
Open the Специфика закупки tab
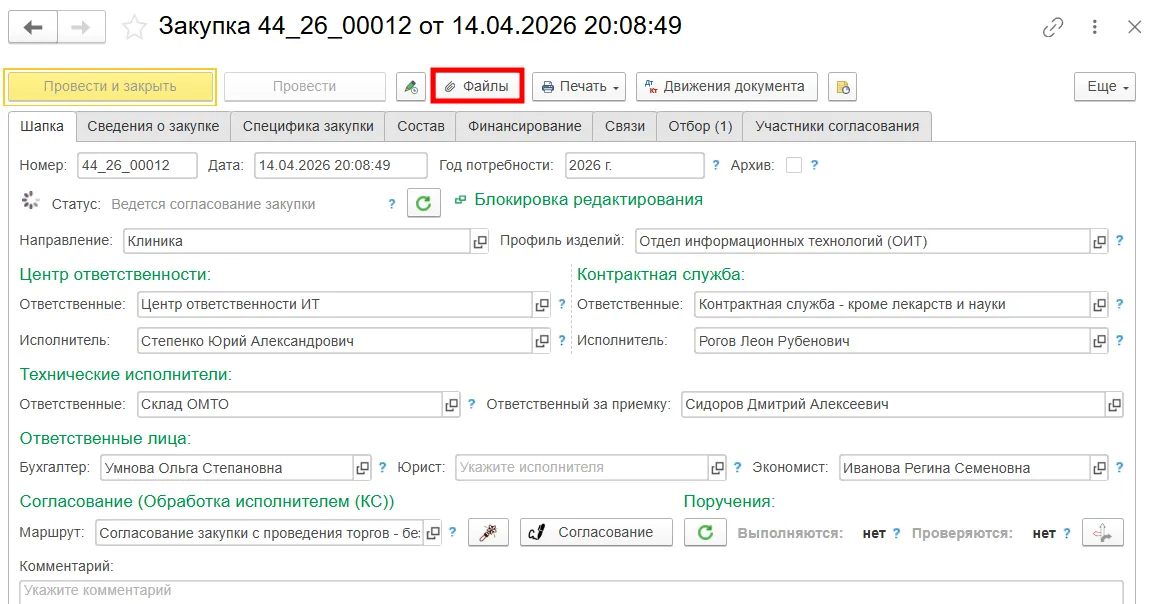(x=308, y=126)
